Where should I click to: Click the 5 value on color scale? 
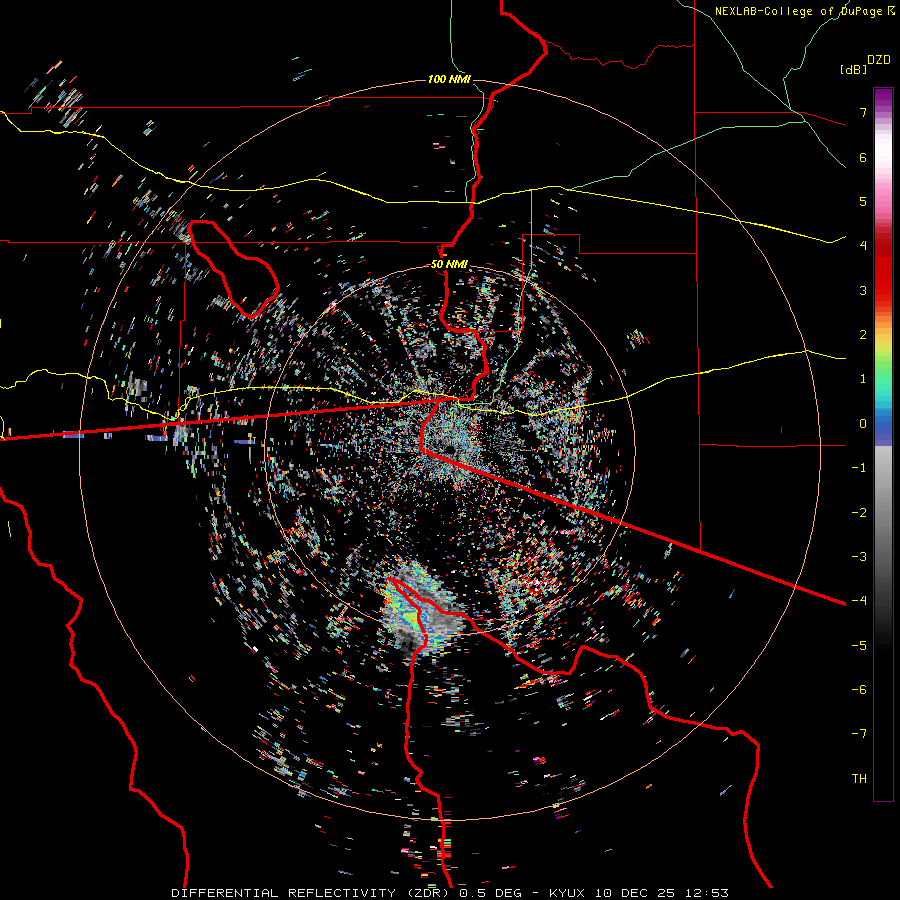pos(863,201)
